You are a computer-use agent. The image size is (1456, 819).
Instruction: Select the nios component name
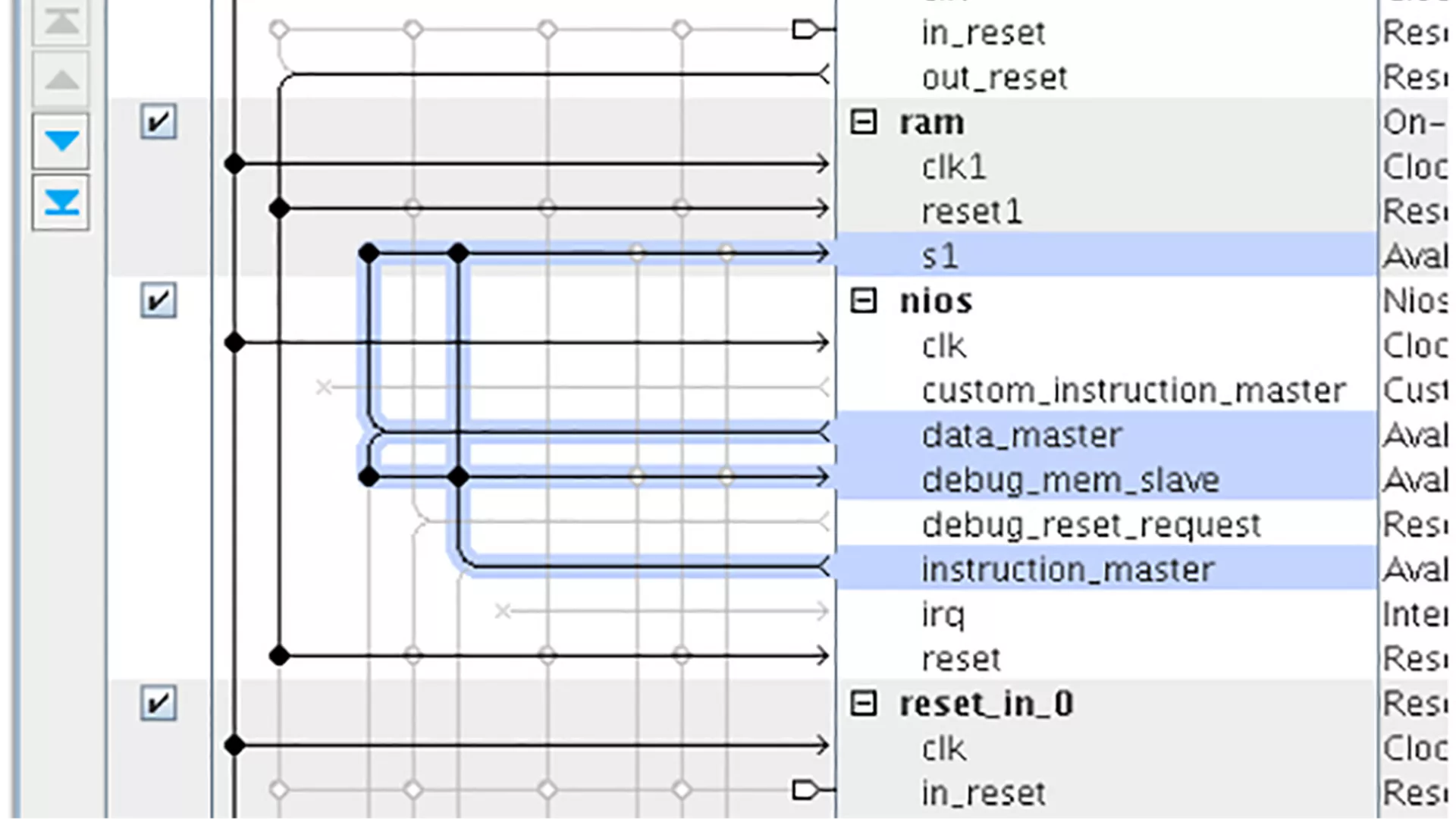click(x=936, y=302)
